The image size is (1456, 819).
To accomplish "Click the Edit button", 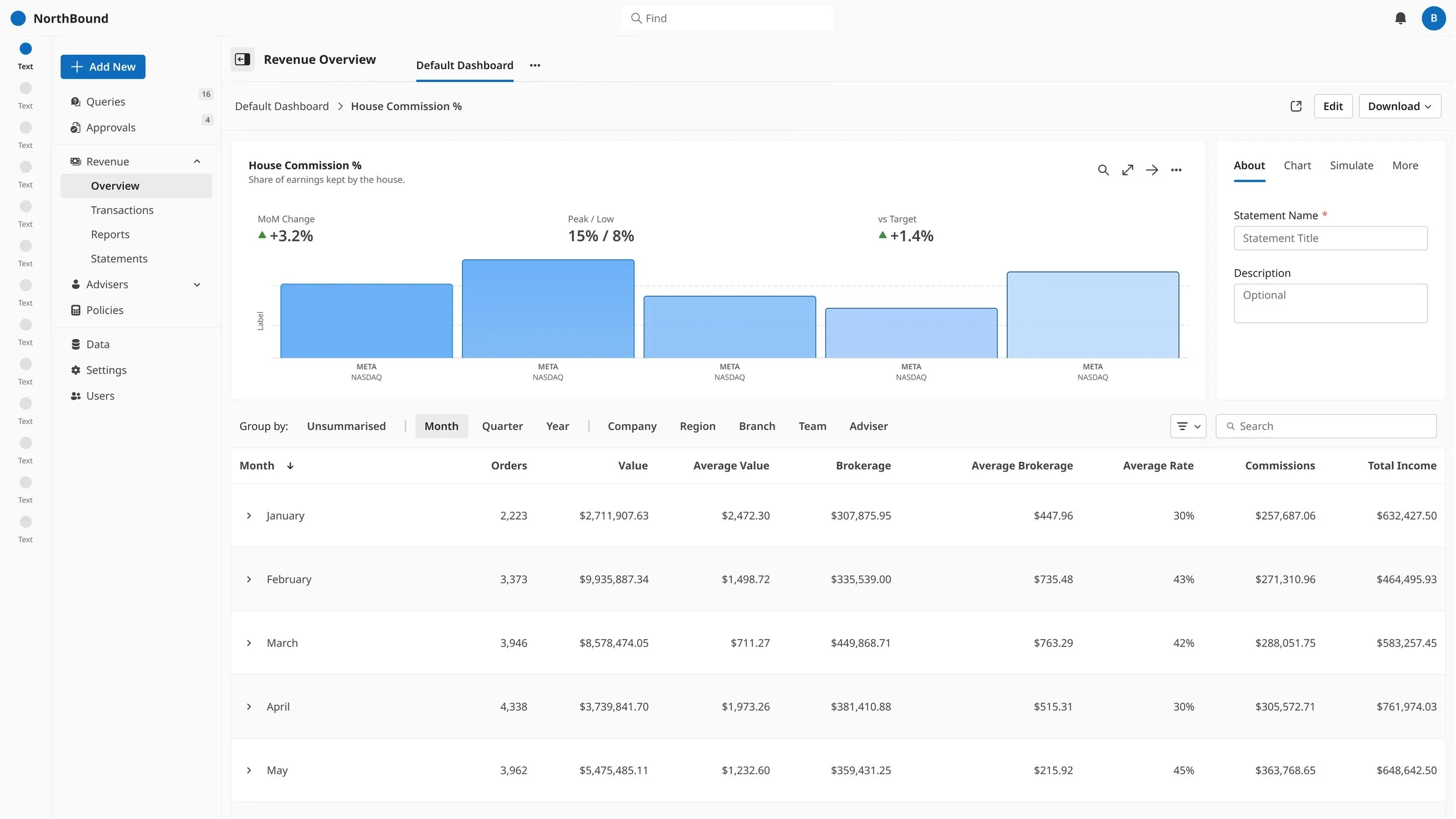I will tap(1333, 106).
